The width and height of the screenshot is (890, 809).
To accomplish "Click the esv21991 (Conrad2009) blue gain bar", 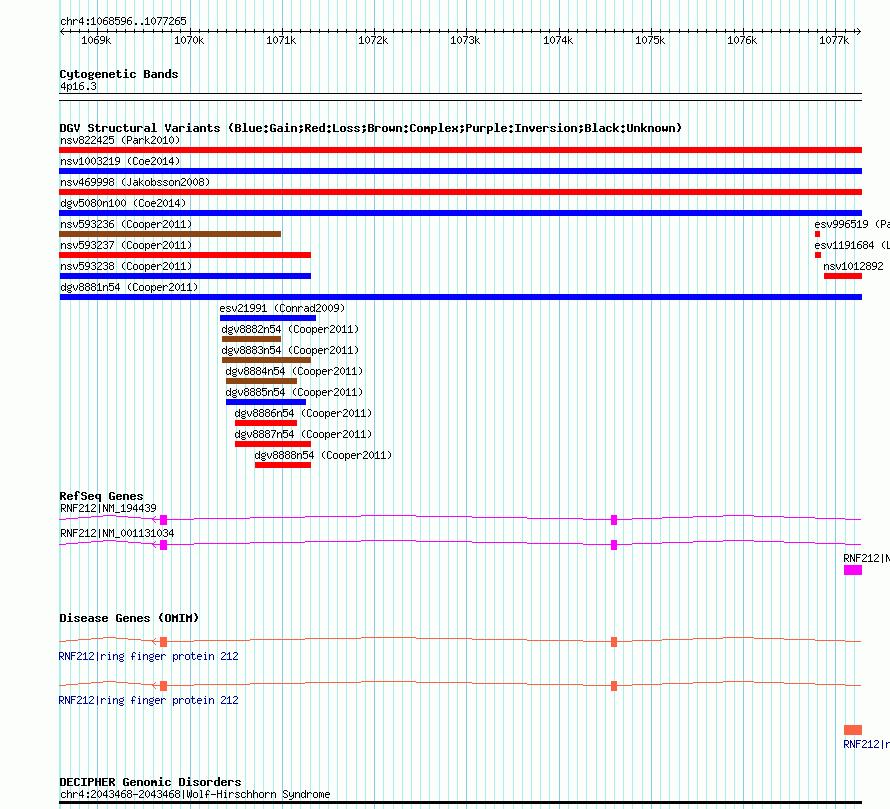I will click(268, 318).
